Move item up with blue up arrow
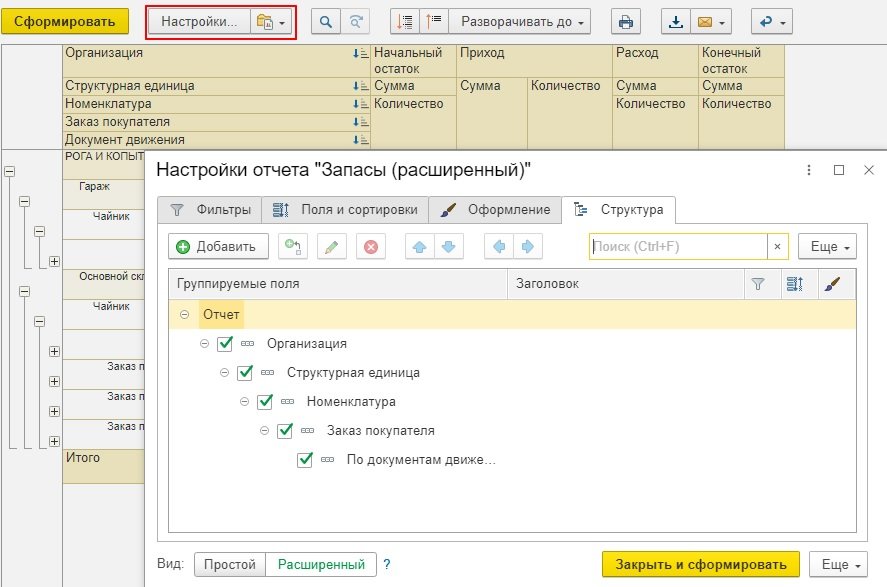This screenshot has height=587, width=887. click(x=420, y=247)
